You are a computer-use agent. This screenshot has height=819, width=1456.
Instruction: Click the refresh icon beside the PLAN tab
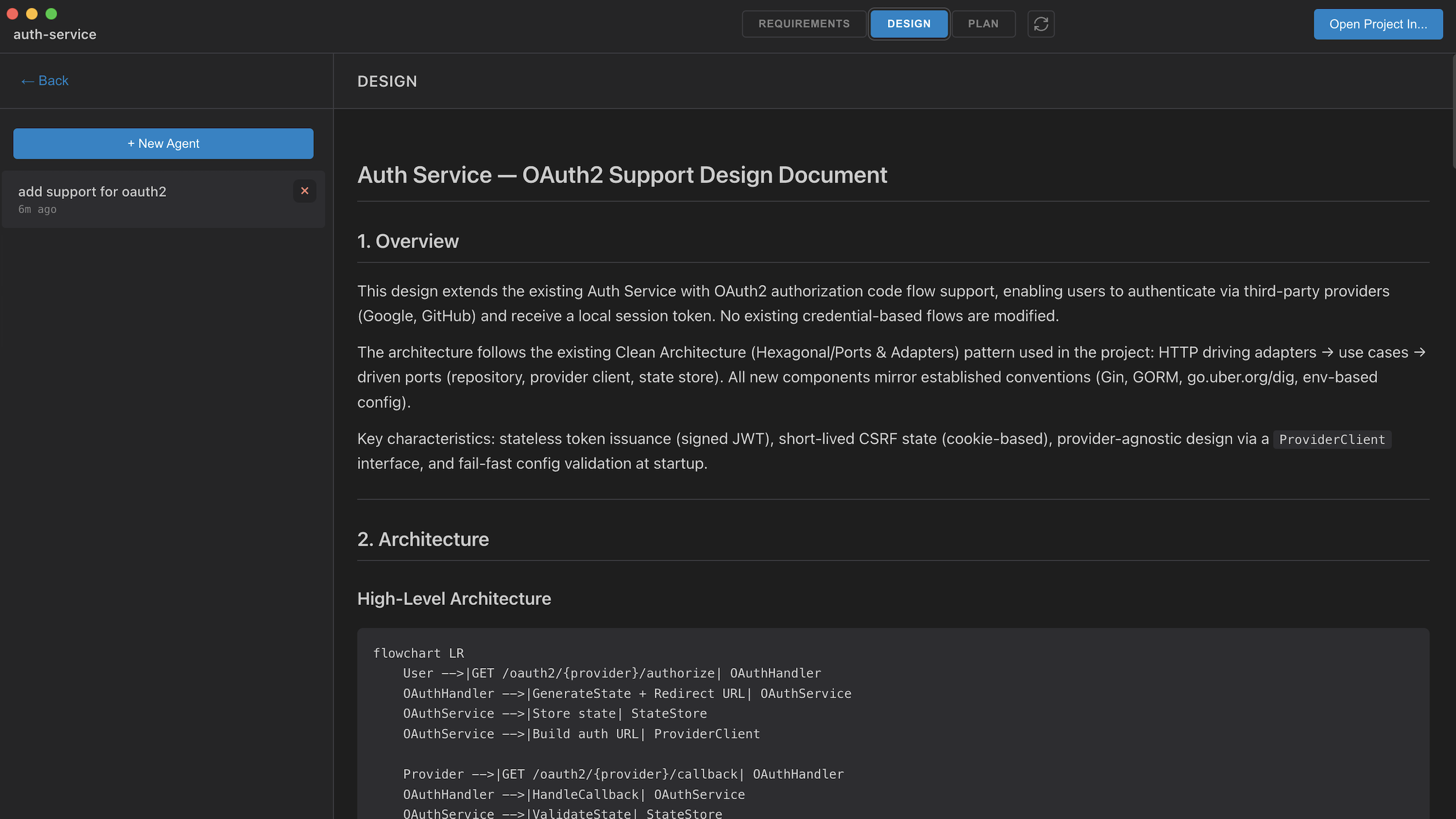pos(1040,24)
